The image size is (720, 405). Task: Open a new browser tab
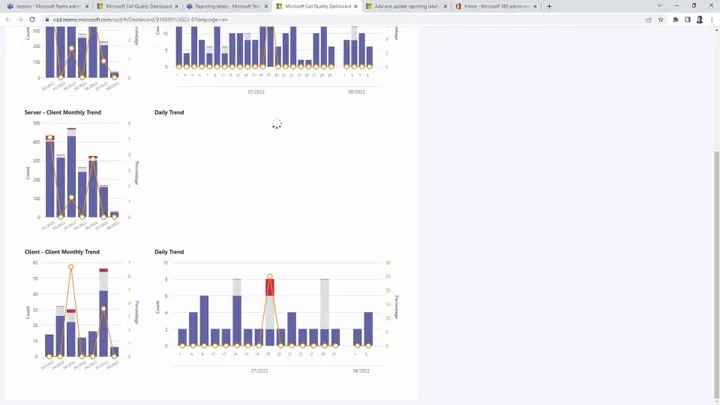pyautogui.click(x=549, y=6)
